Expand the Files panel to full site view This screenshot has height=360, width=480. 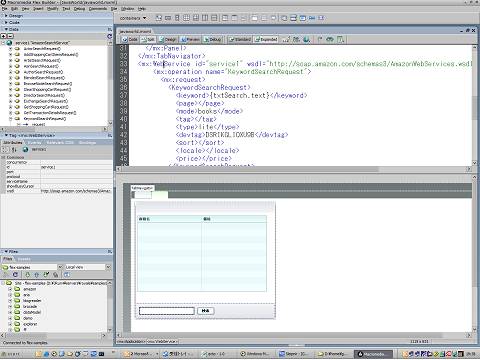tap(67, 275)
